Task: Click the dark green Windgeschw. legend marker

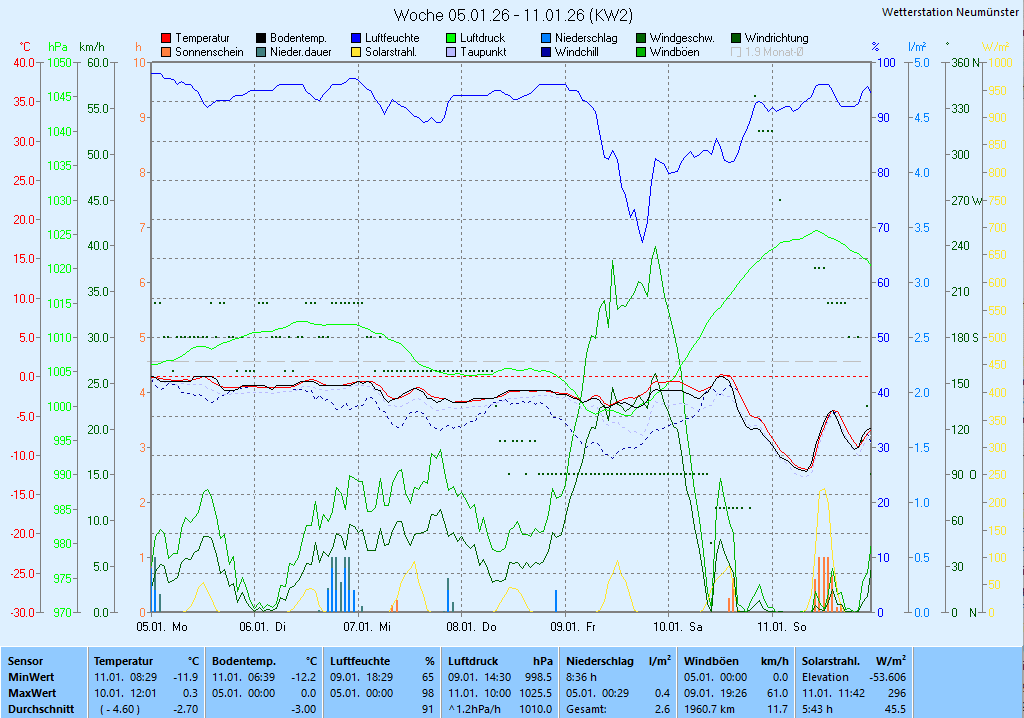Action: click(641, 38)
